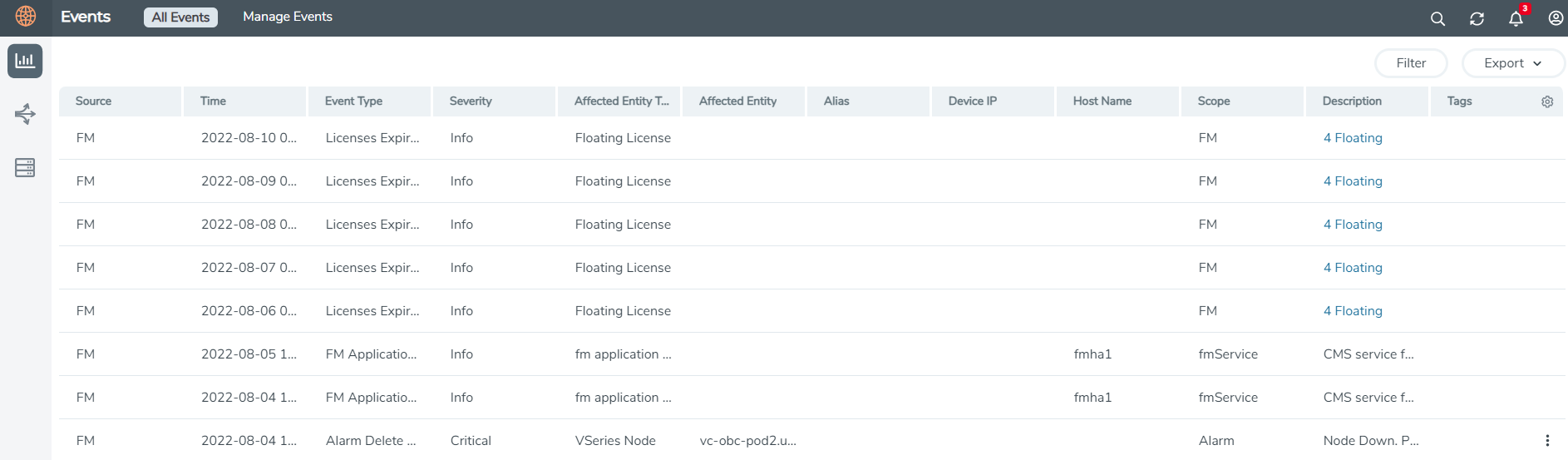The height and width of the screenshot is (460, 1568).
Task: Open the inventory server sidebar icon
Action: click(25, 167)
